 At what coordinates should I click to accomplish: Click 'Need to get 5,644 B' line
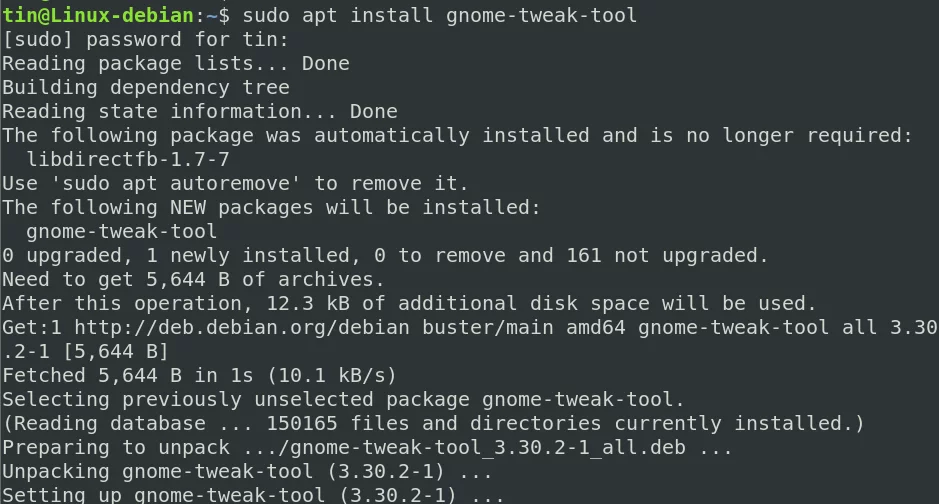[193, 280]
